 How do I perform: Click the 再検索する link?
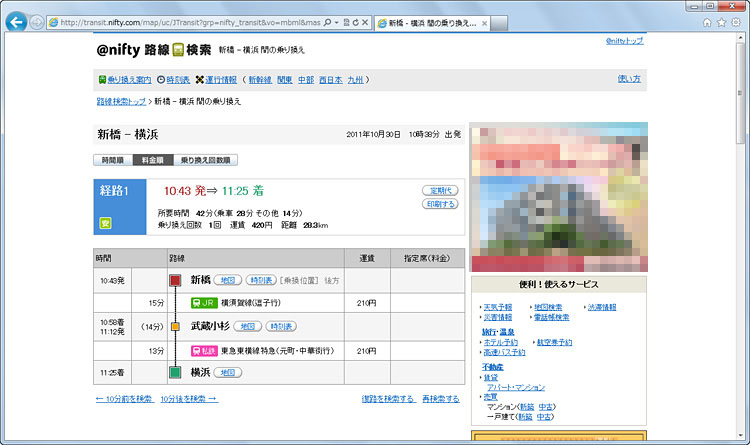coord(441,399)
